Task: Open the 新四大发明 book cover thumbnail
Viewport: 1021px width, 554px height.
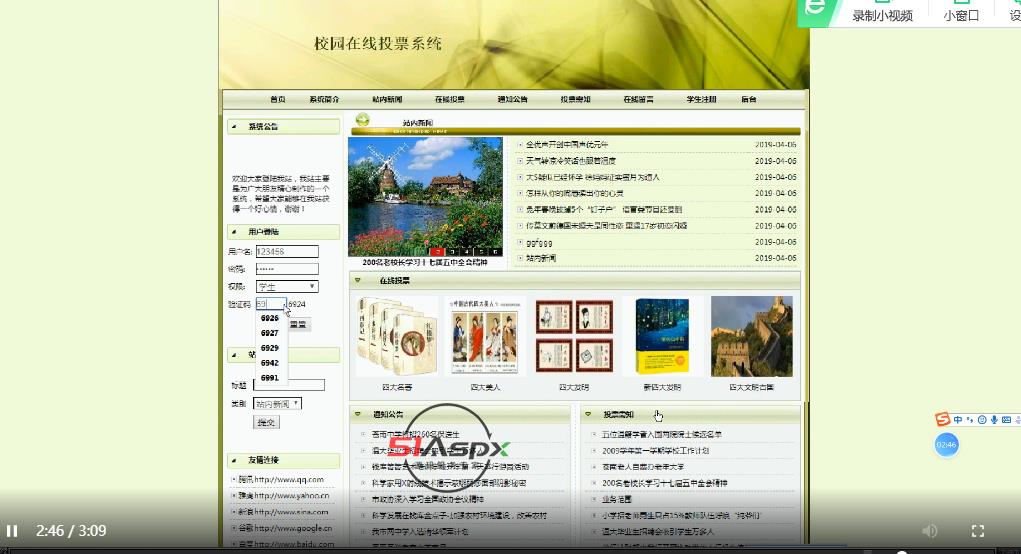Action: coord(662,337)
